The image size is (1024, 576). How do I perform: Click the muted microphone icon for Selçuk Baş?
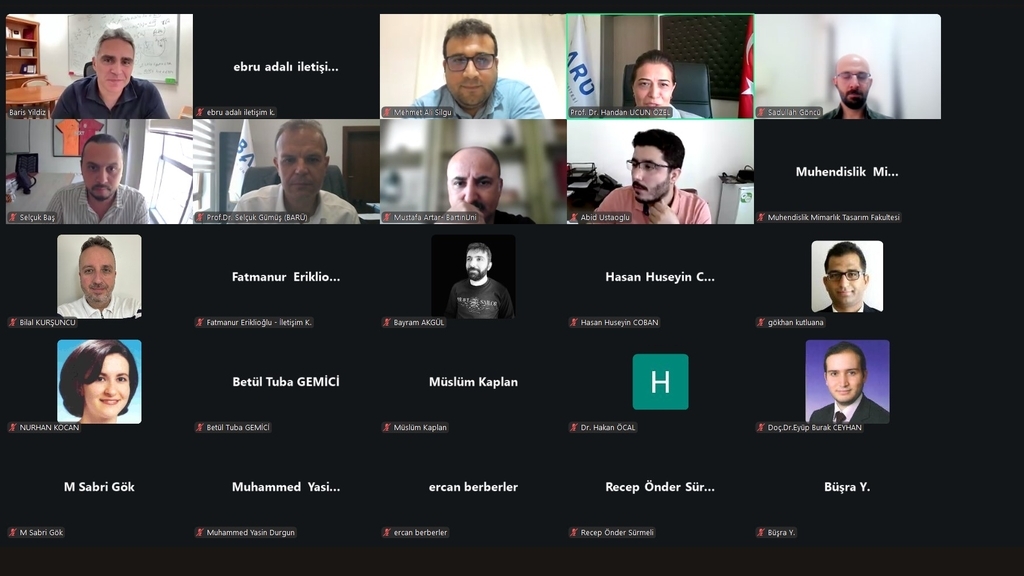point(12,217)
